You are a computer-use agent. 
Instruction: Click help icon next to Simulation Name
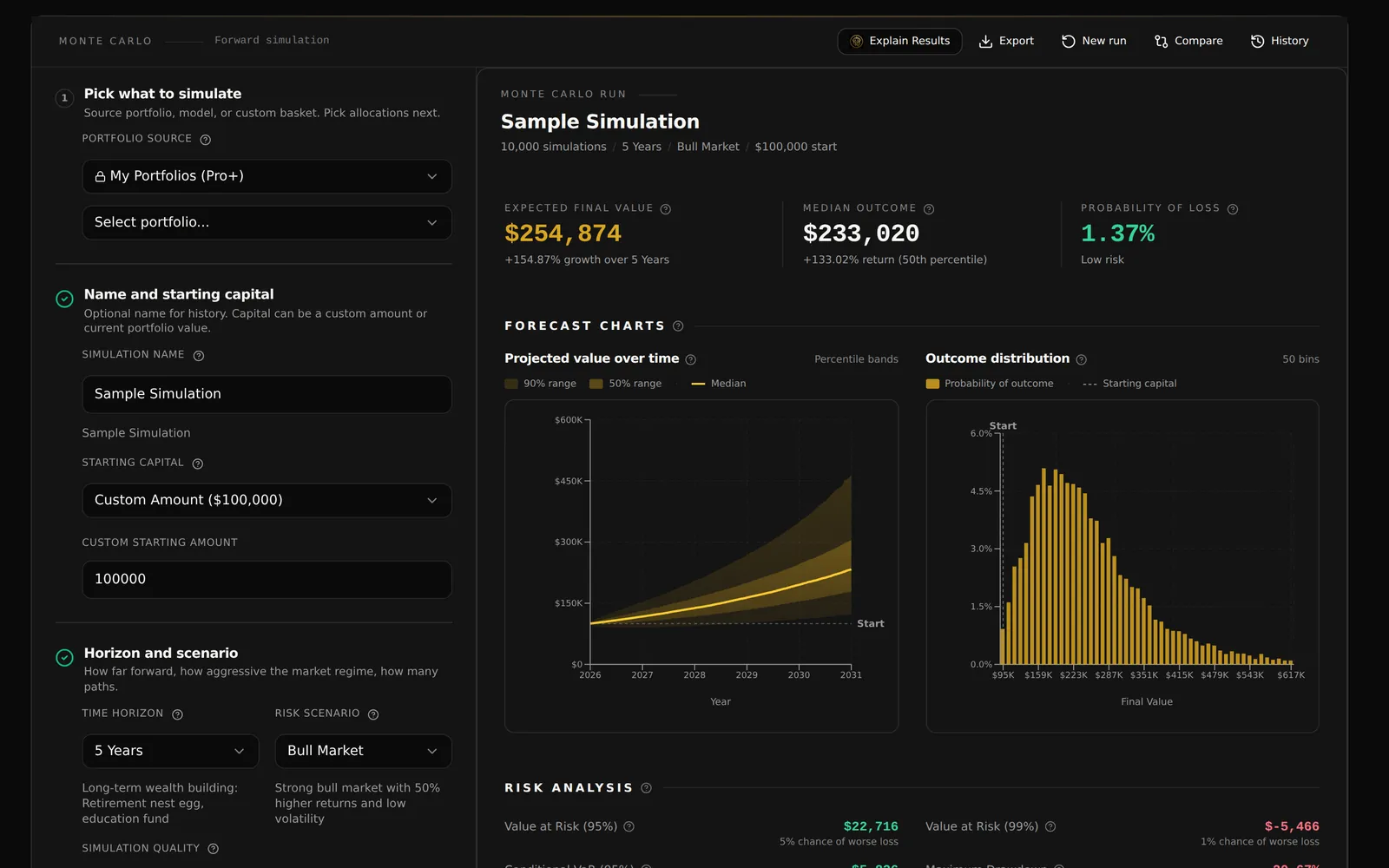[x=199, y=356]
